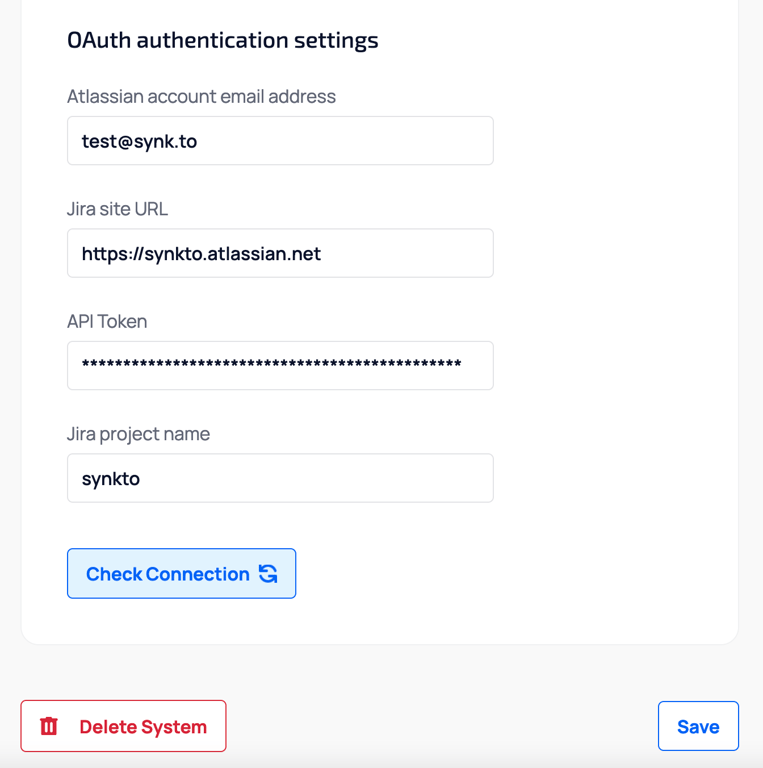The image size is (763, 768).
Task: Click the Jira project name label
Action: coord(138,434)
